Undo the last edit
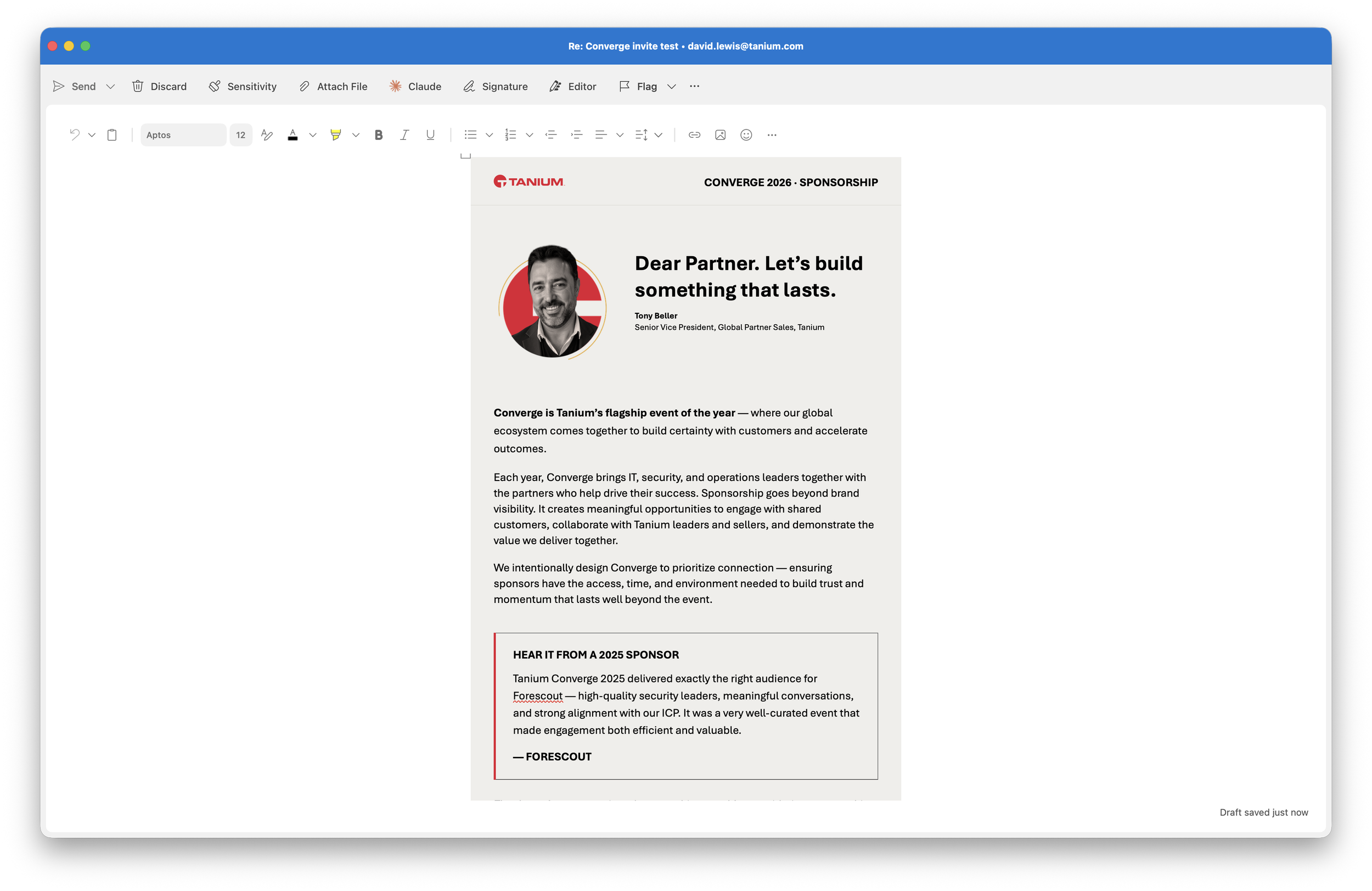Screen dimensions: 1372x891 point(75,135)
